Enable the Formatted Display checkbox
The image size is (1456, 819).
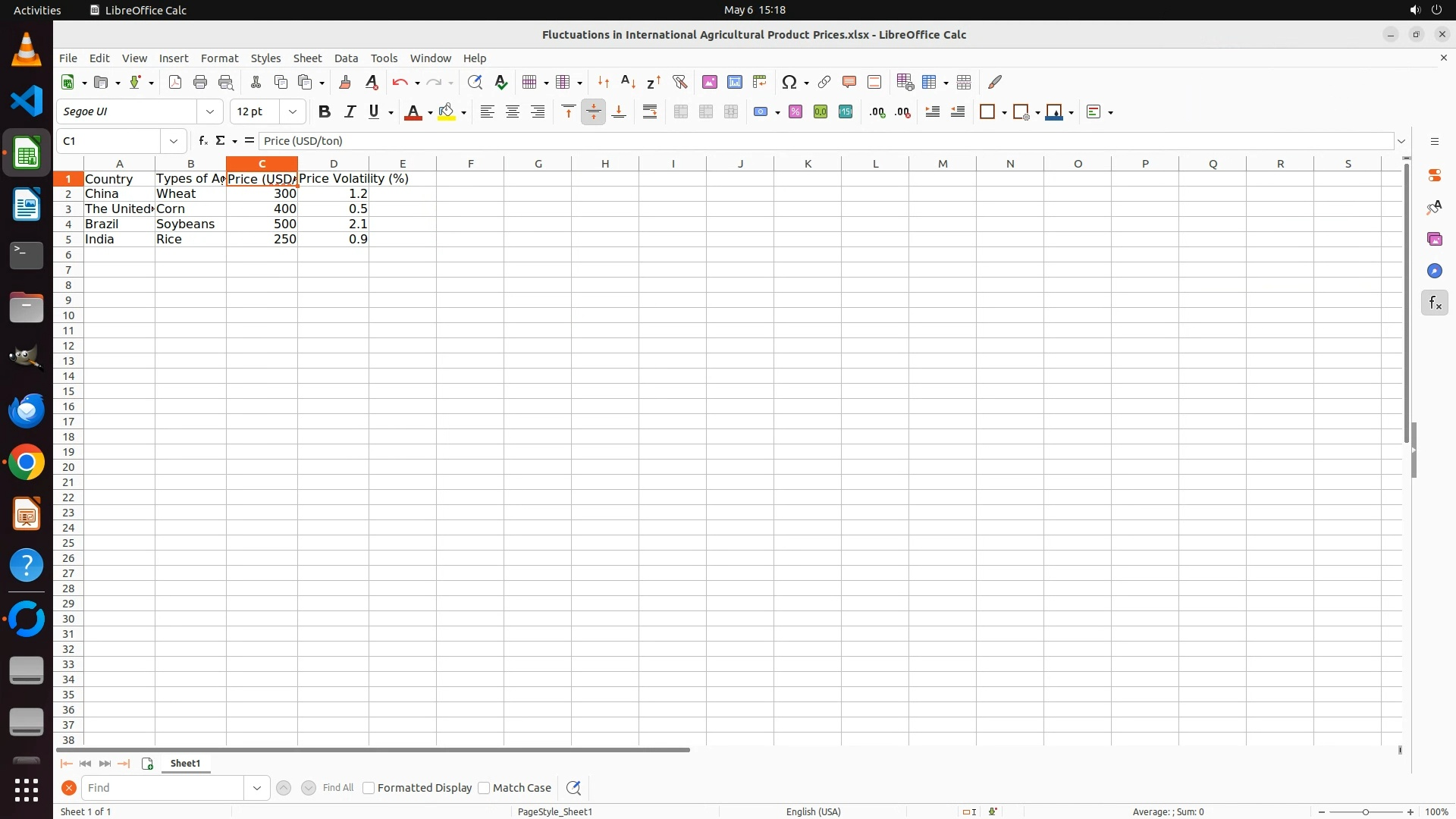coord(369,788)
